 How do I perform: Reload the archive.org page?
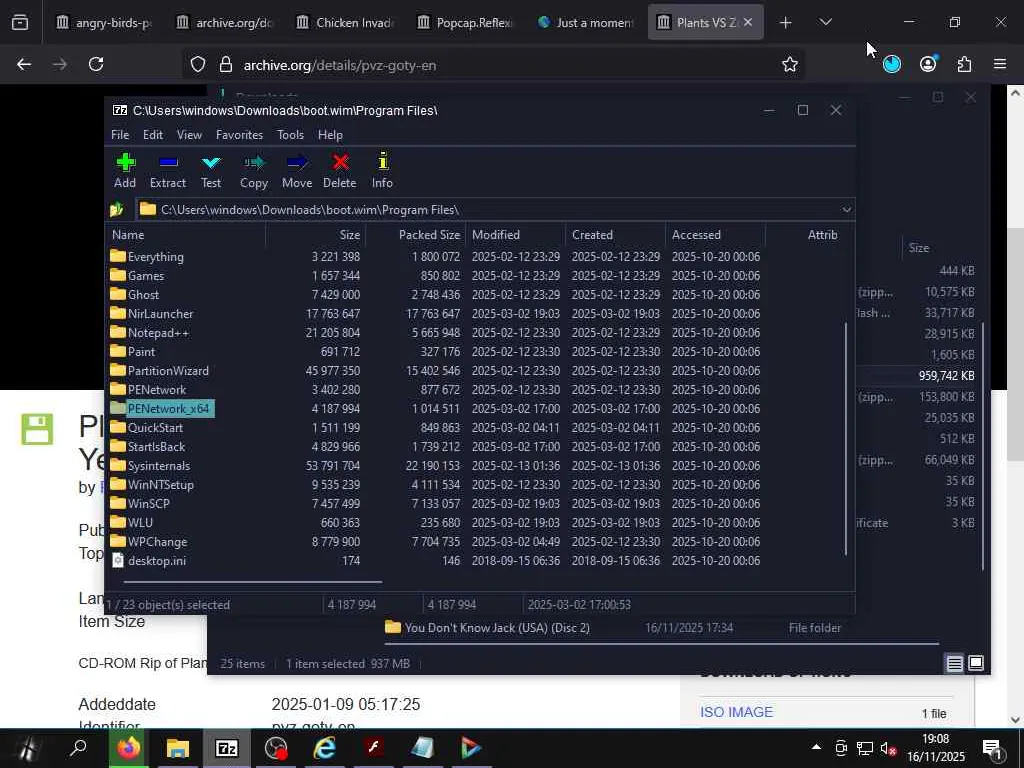96,64
